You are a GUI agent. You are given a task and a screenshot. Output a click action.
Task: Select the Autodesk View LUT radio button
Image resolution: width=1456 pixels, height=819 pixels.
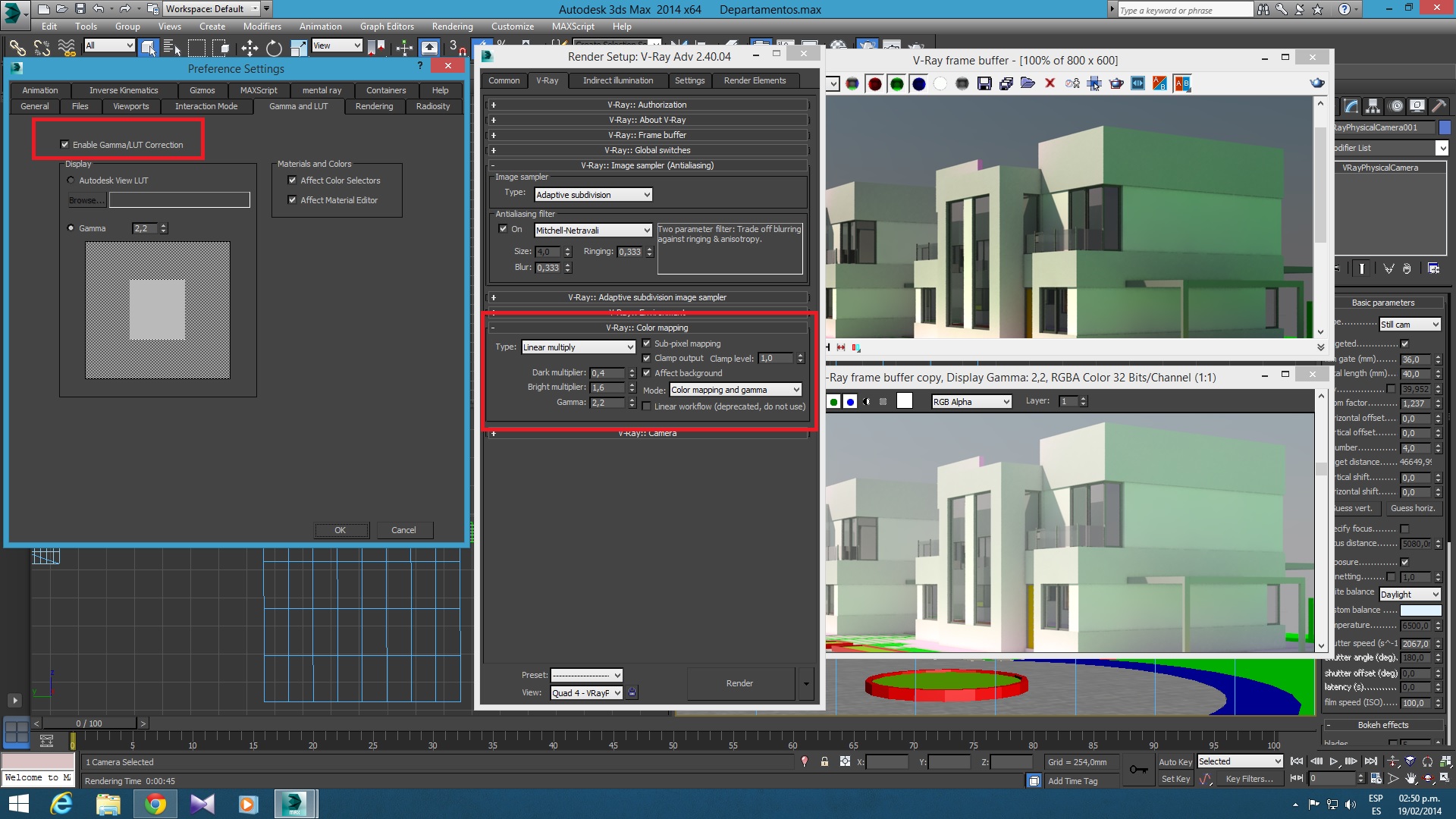71,180
